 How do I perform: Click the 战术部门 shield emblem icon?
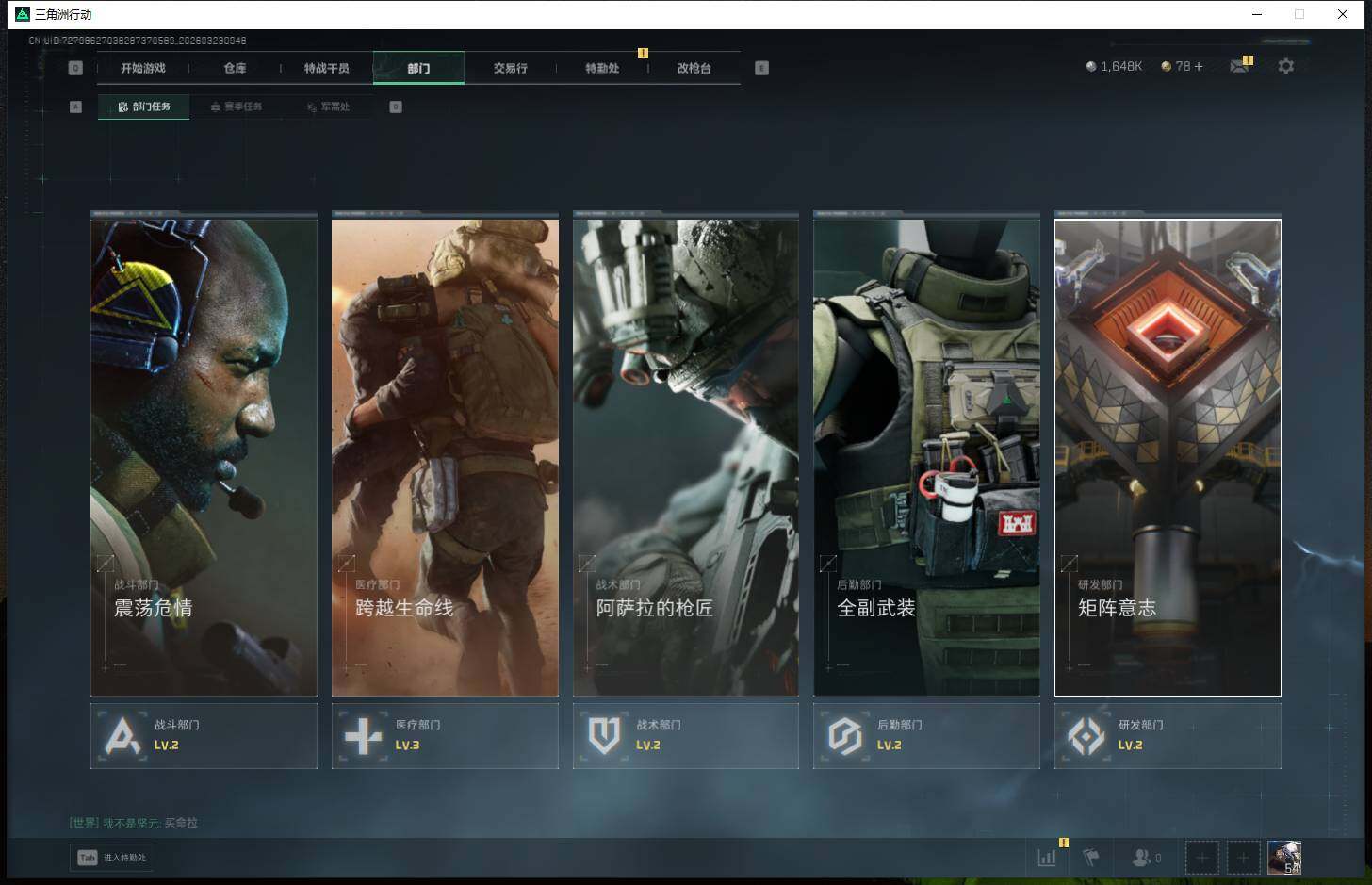604,736
